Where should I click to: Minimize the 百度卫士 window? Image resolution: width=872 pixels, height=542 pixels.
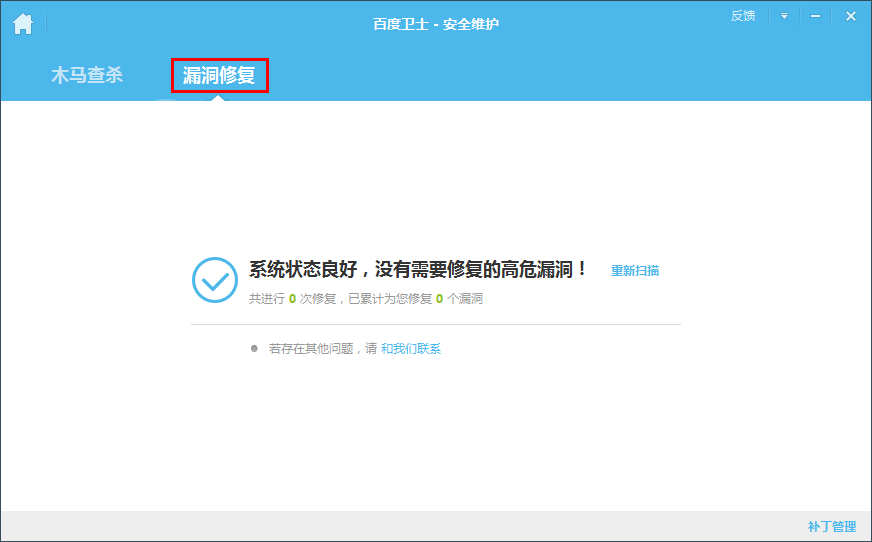point(815,16)
